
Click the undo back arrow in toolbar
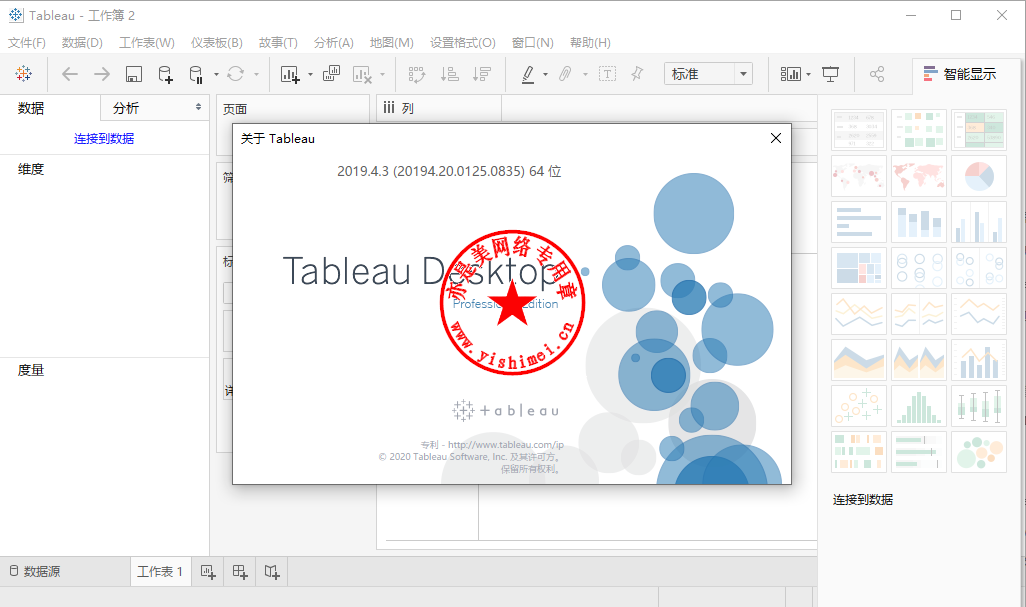69,74
